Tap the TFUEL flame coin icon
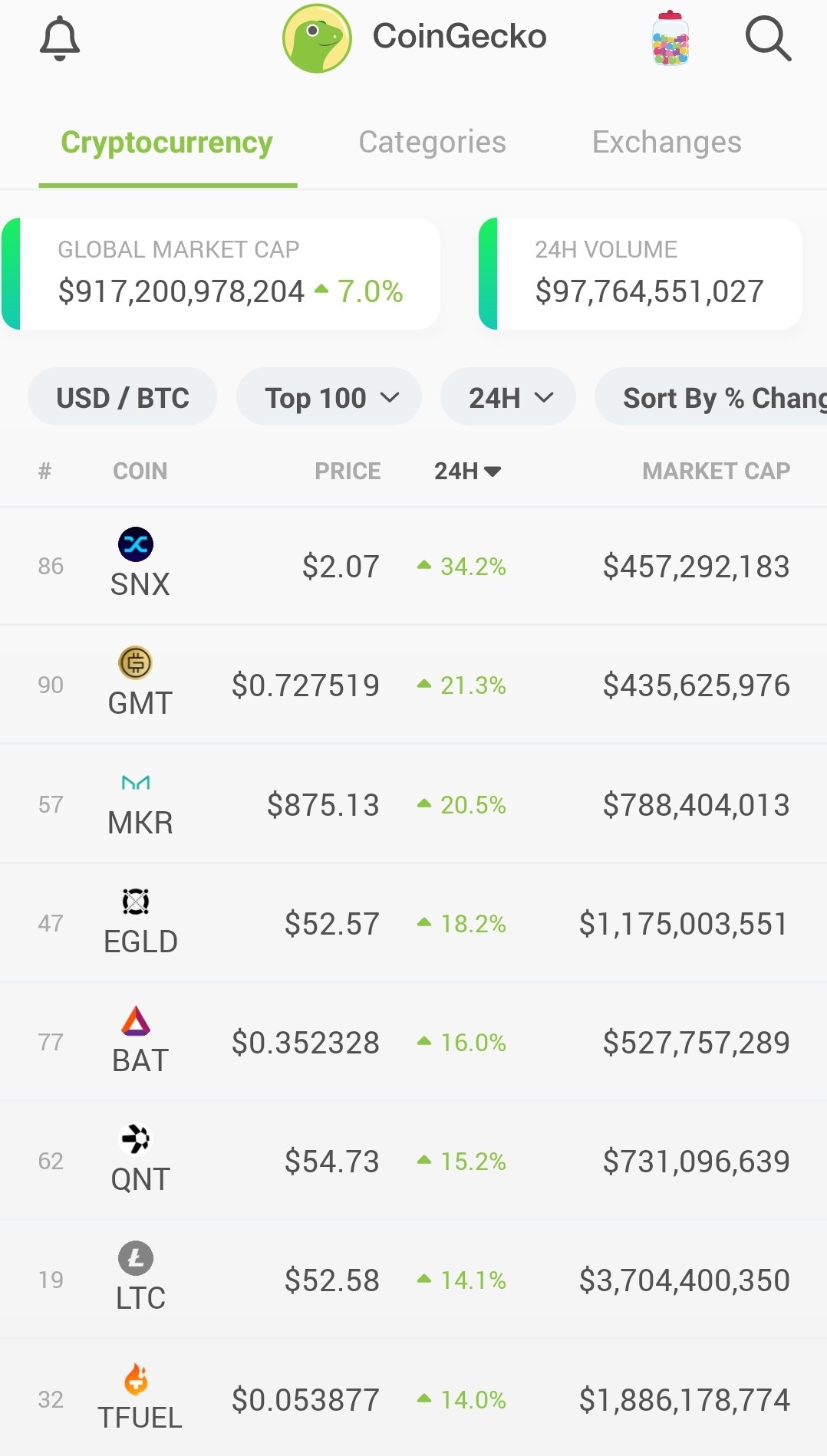 (x=136, y=1378)
